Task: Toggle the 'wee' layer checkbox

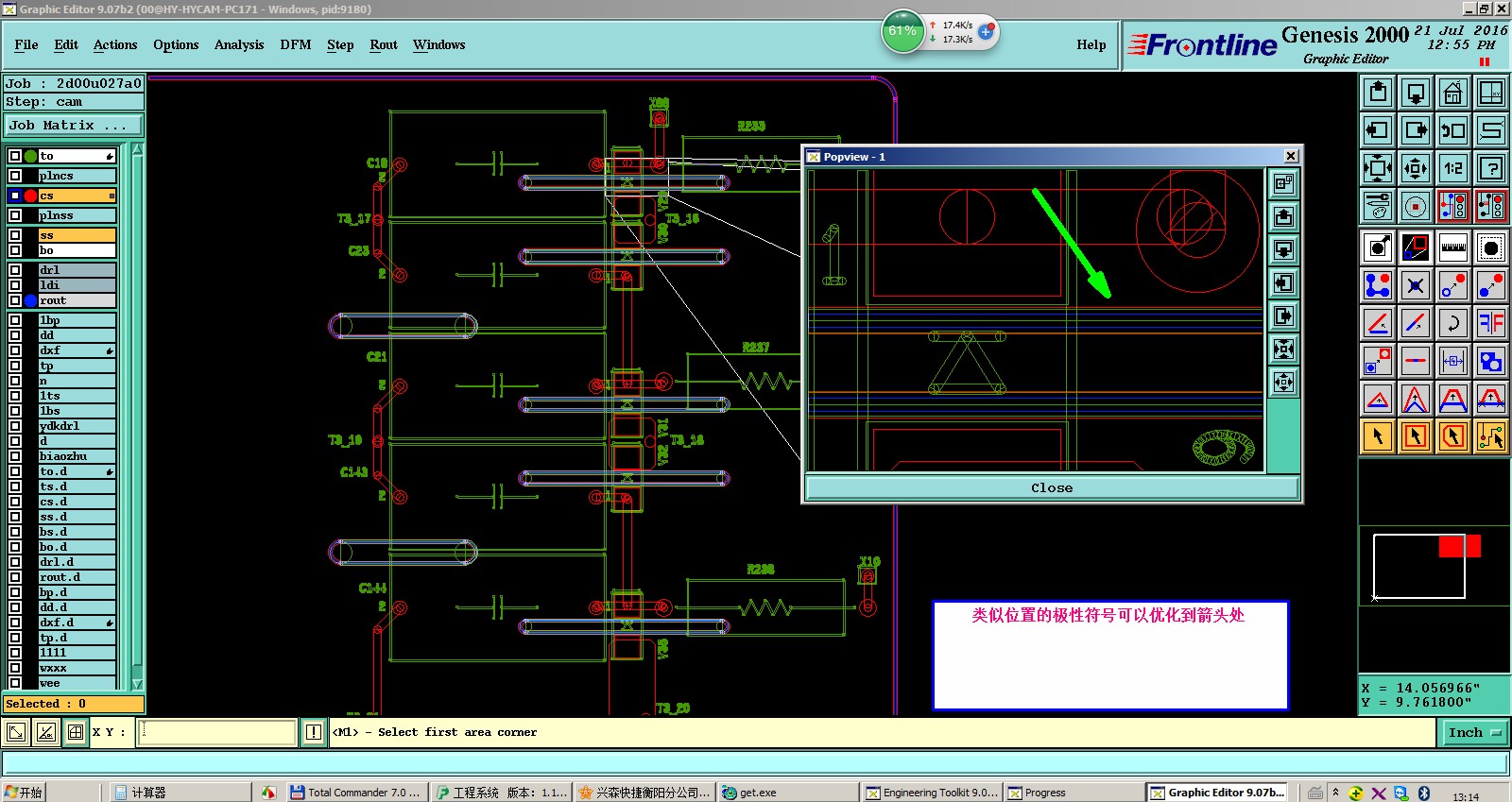Action: click(x=15, y=683)
